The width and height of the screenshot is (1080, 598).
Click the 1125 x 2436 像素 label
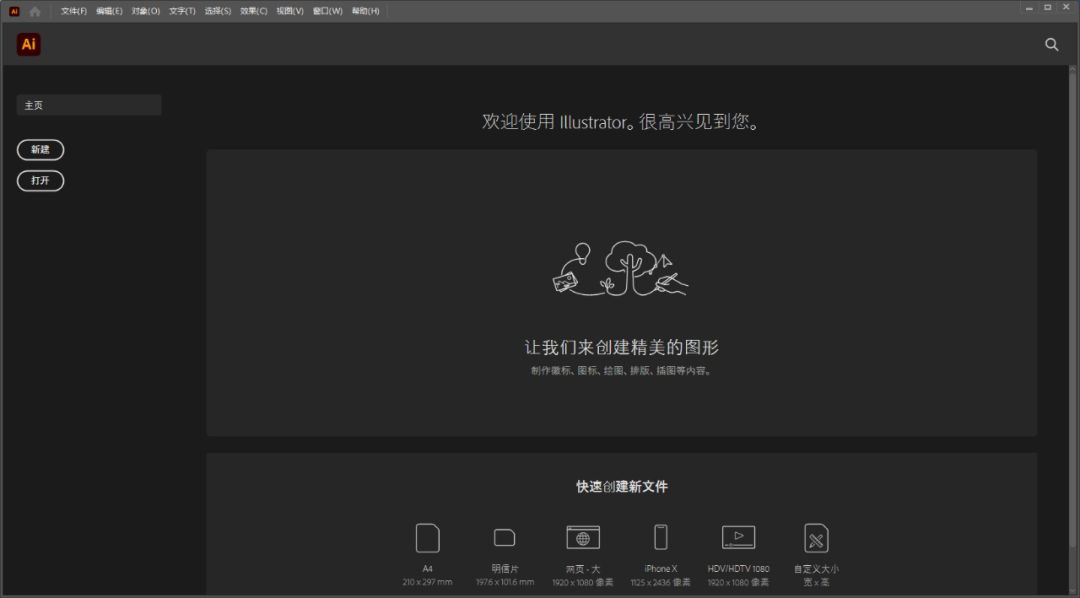[x=661, y=582]
